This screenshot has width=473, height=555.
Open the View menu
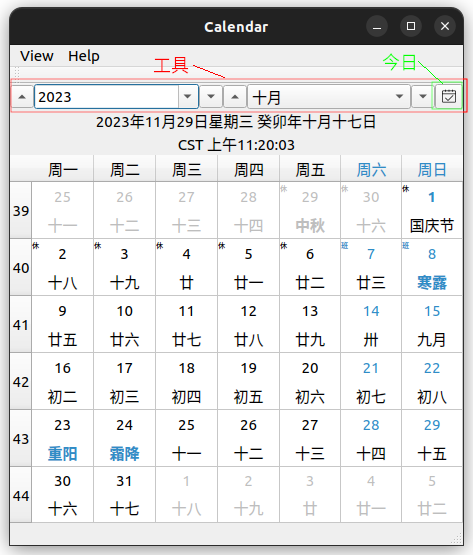[37, 56]
